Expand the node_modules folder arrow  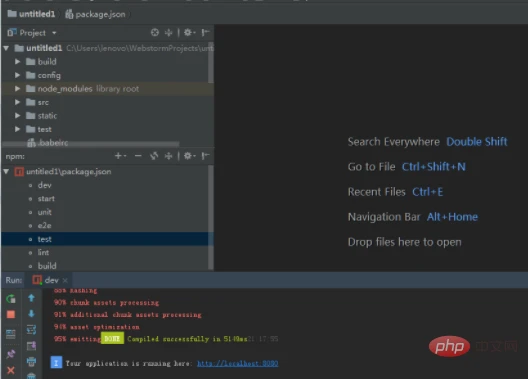(x=18, y=89)
